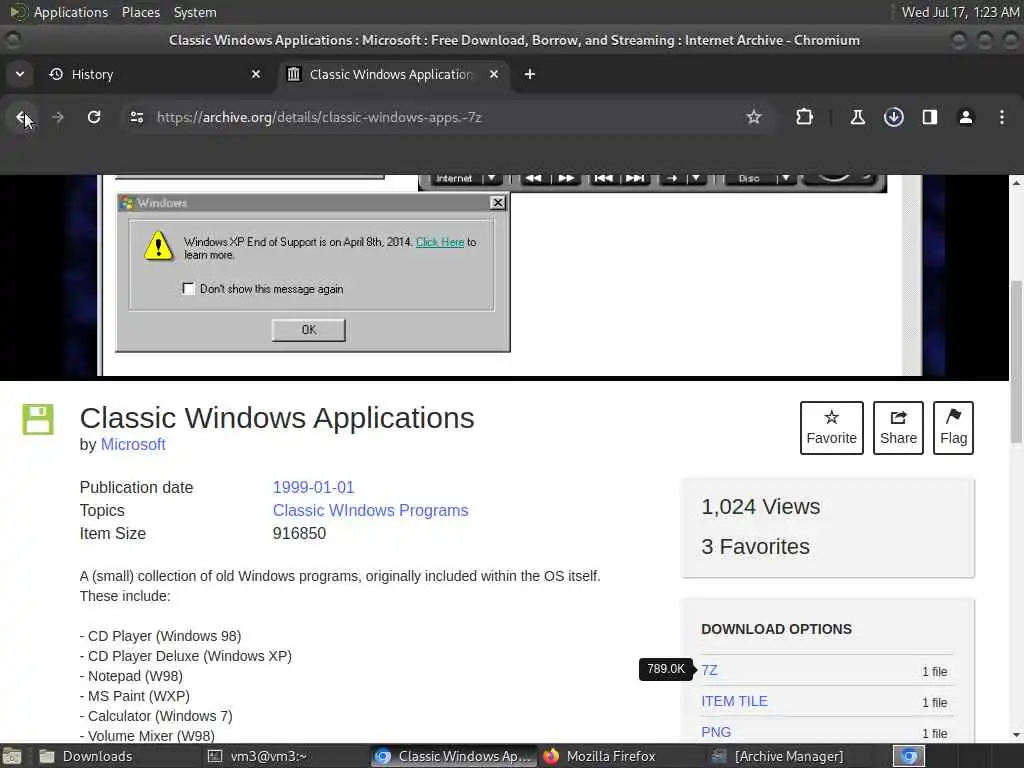
Task: Open the Extensions puzzle icon
Action: [x=805, y=118]
